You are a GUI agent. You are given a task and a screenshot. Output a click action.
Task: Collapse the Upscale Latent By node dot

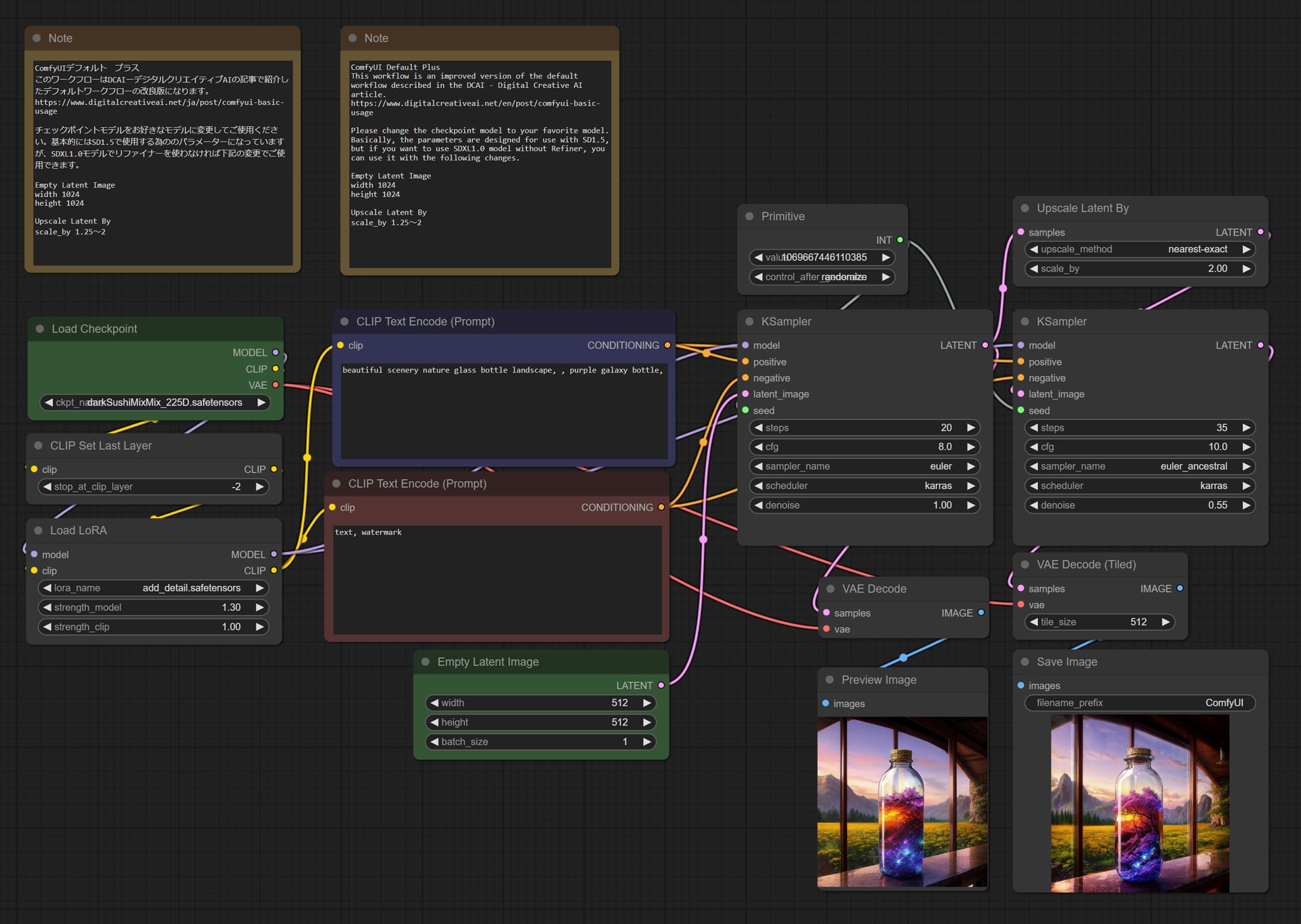(x=1025, y=209)
